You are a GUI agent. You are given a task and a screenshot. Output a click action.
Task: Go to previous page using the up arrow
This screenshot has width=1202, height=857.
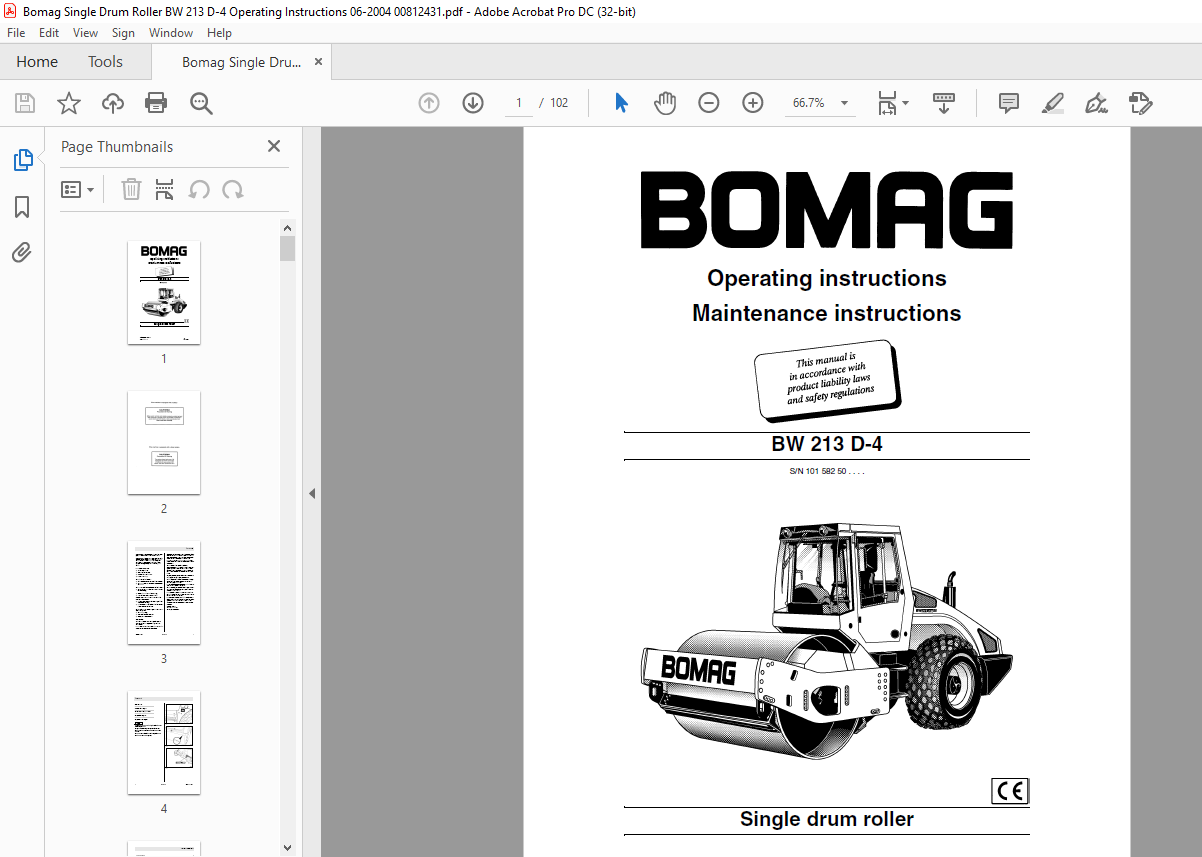[x=429, y=103]
